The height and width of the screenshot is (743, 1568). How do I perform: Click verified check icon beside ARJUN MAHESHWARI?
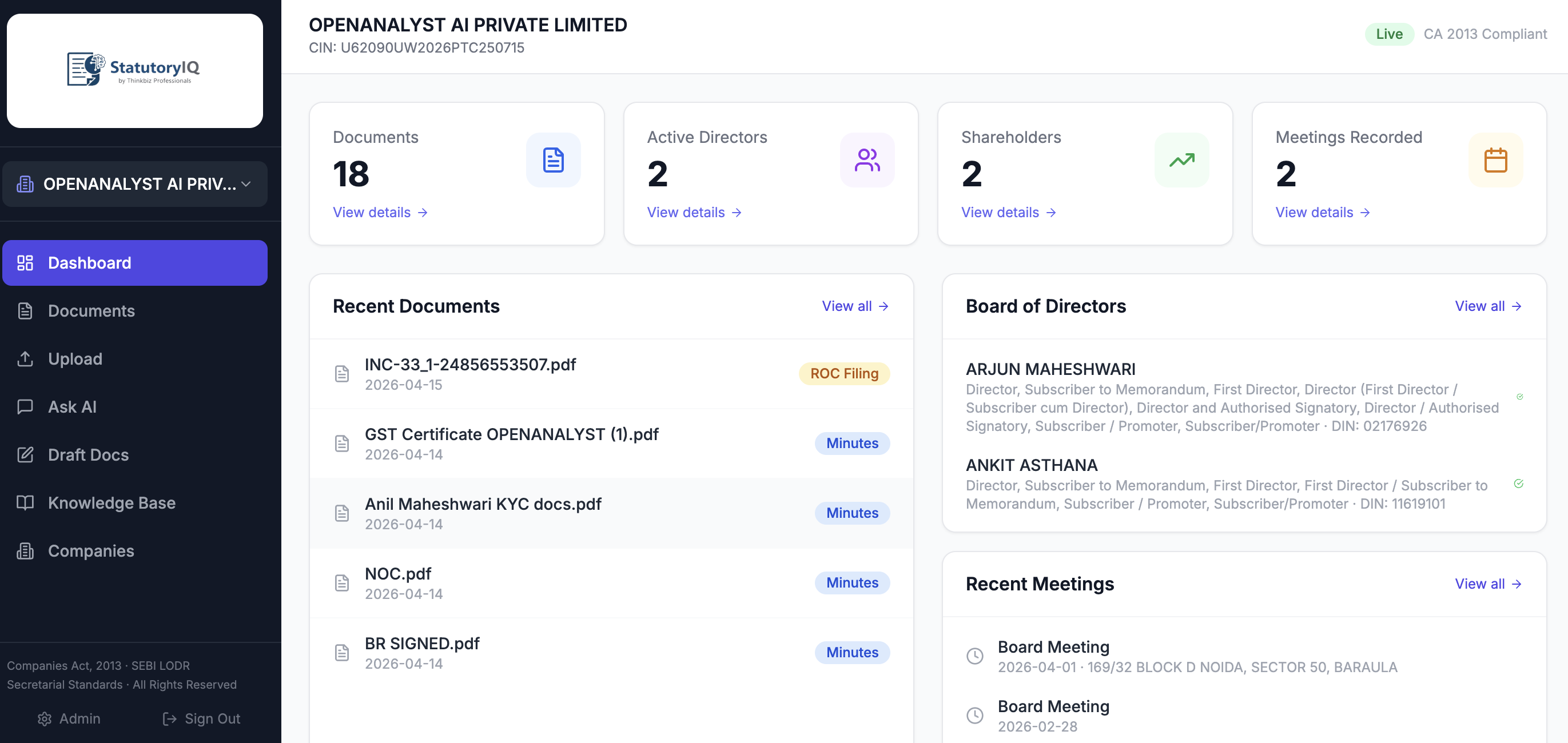(1520, 397)
